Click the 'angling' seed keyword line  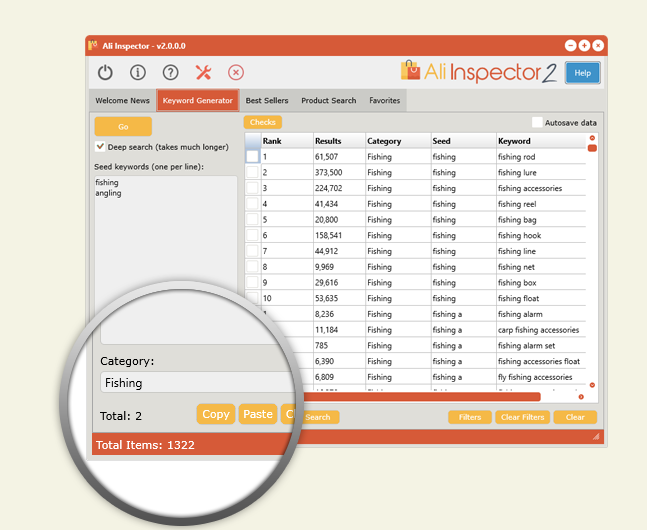(x=108, y=193)
